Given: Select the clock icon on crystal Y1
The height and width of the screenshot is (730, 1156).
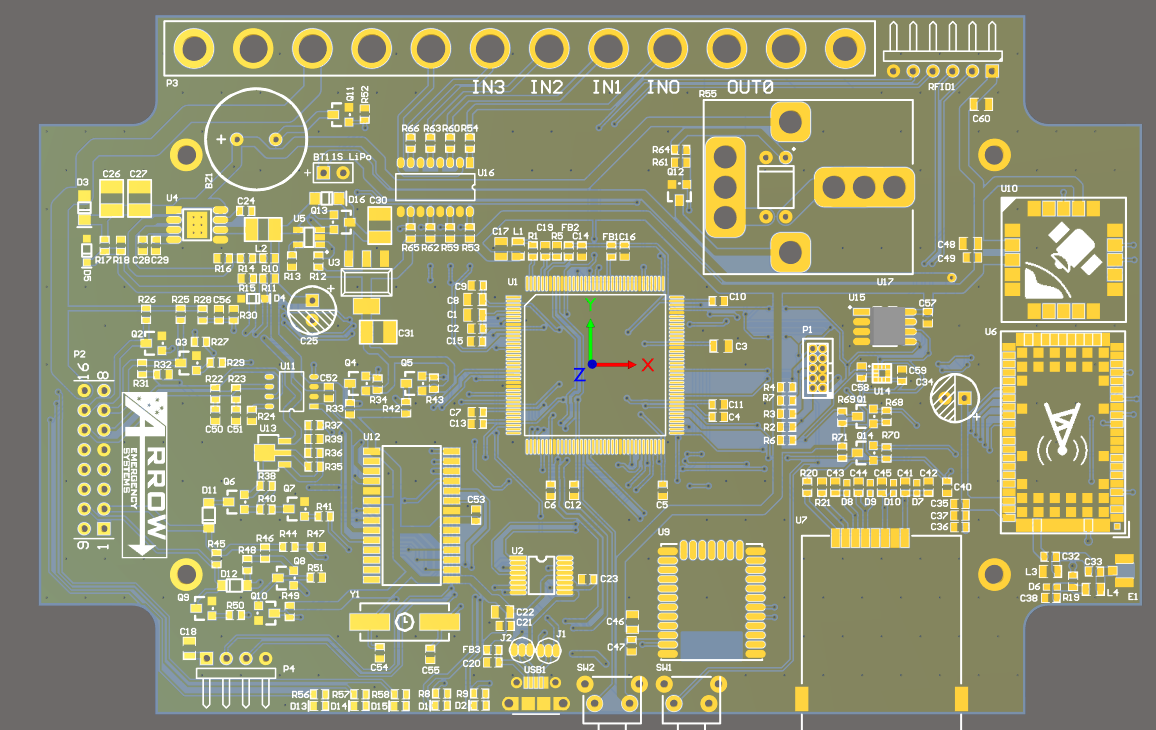Looking at the screenshot, I should tap(404, 620).
